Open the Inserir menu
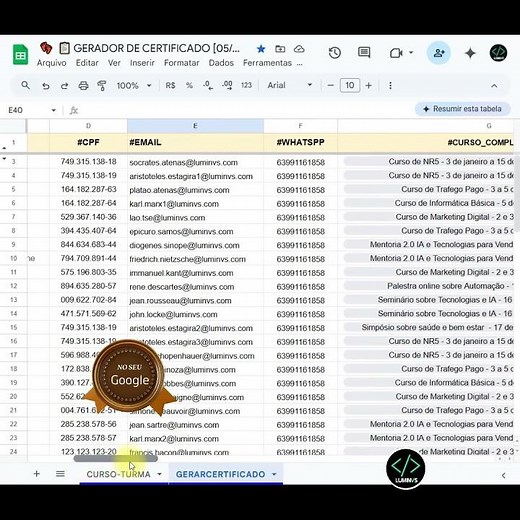This screenshot has width=520, height=520. [142, 63]
